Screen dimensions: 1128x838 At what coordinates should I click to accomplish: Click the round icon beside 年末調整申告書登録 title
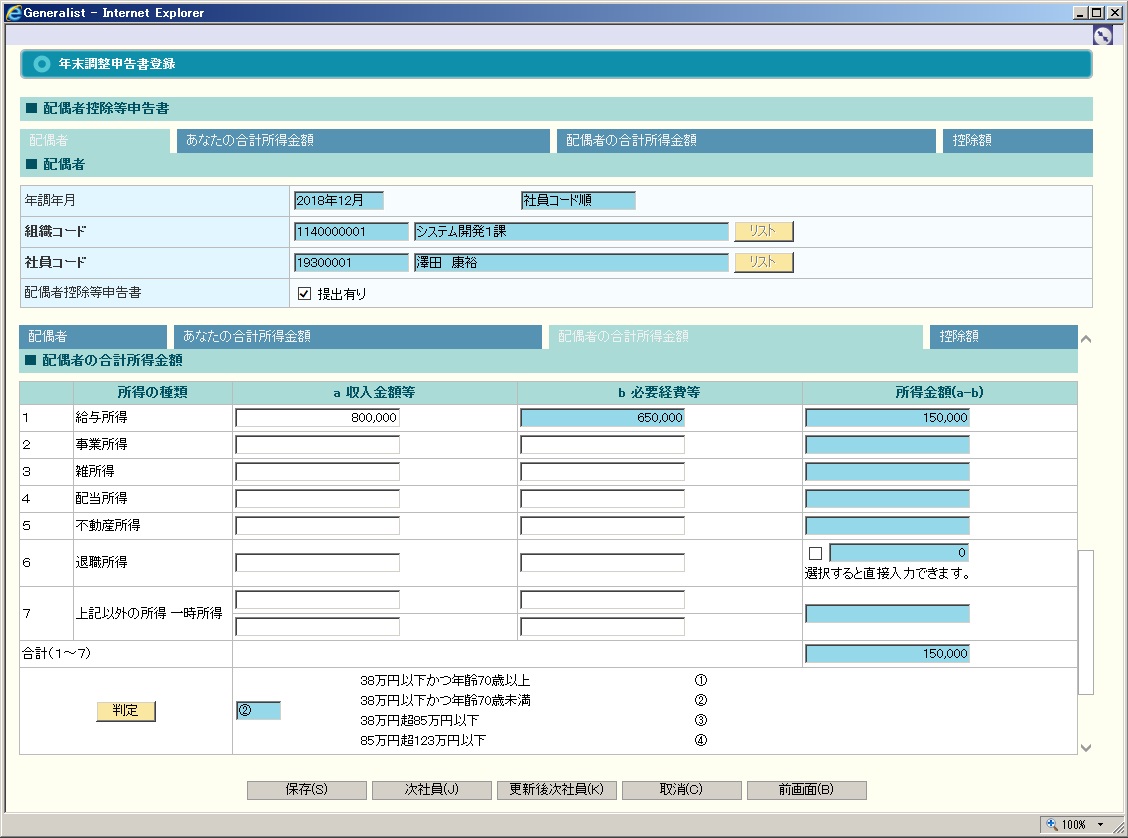(x=41, y=64)
